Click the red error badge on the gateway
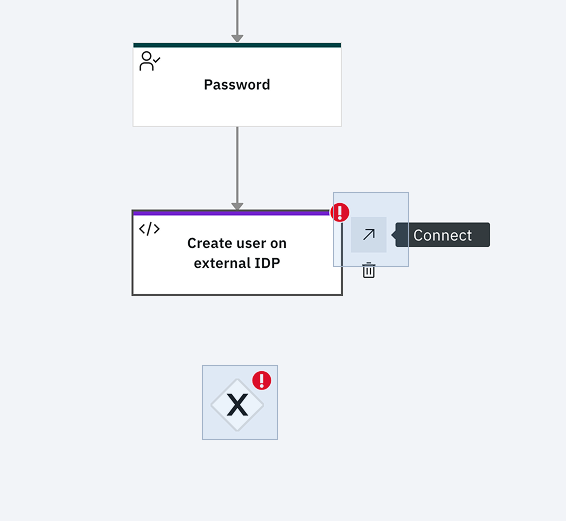The width and height of the screenshot is (566, 521). pyautogui.click(x=262, y=381)
